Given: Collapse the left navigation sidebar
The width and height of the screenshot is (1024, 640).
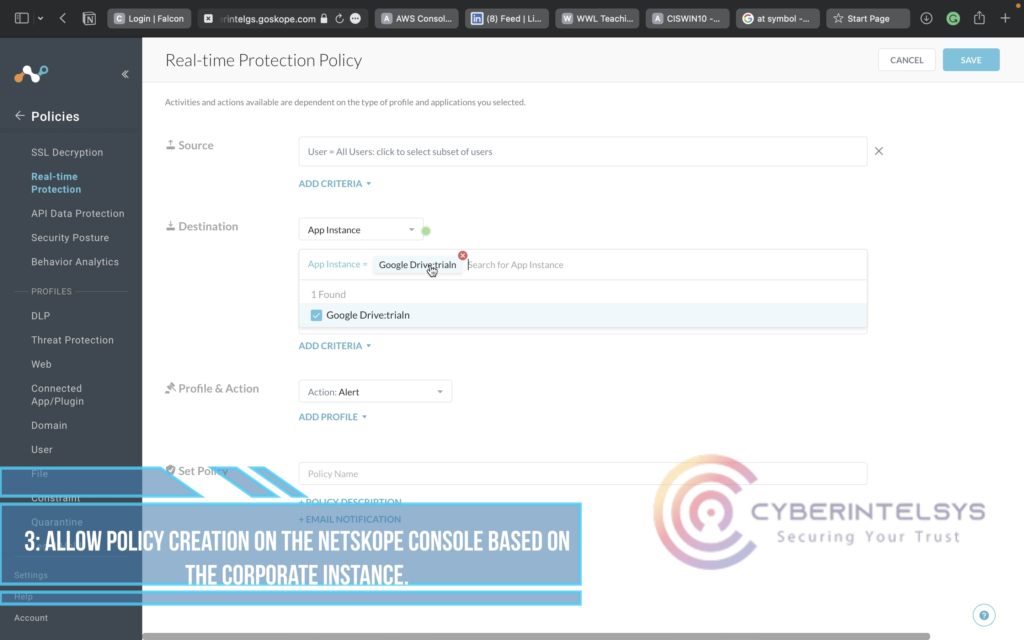Looking at the screenshot, I should coord(125,74).
